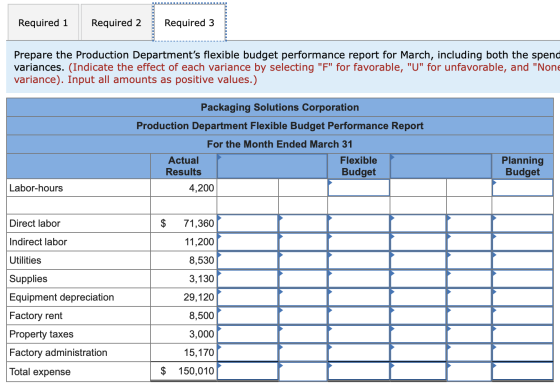
Task: Click Equipment depreciation Planning Budget input cell
Action: [522, 298]
